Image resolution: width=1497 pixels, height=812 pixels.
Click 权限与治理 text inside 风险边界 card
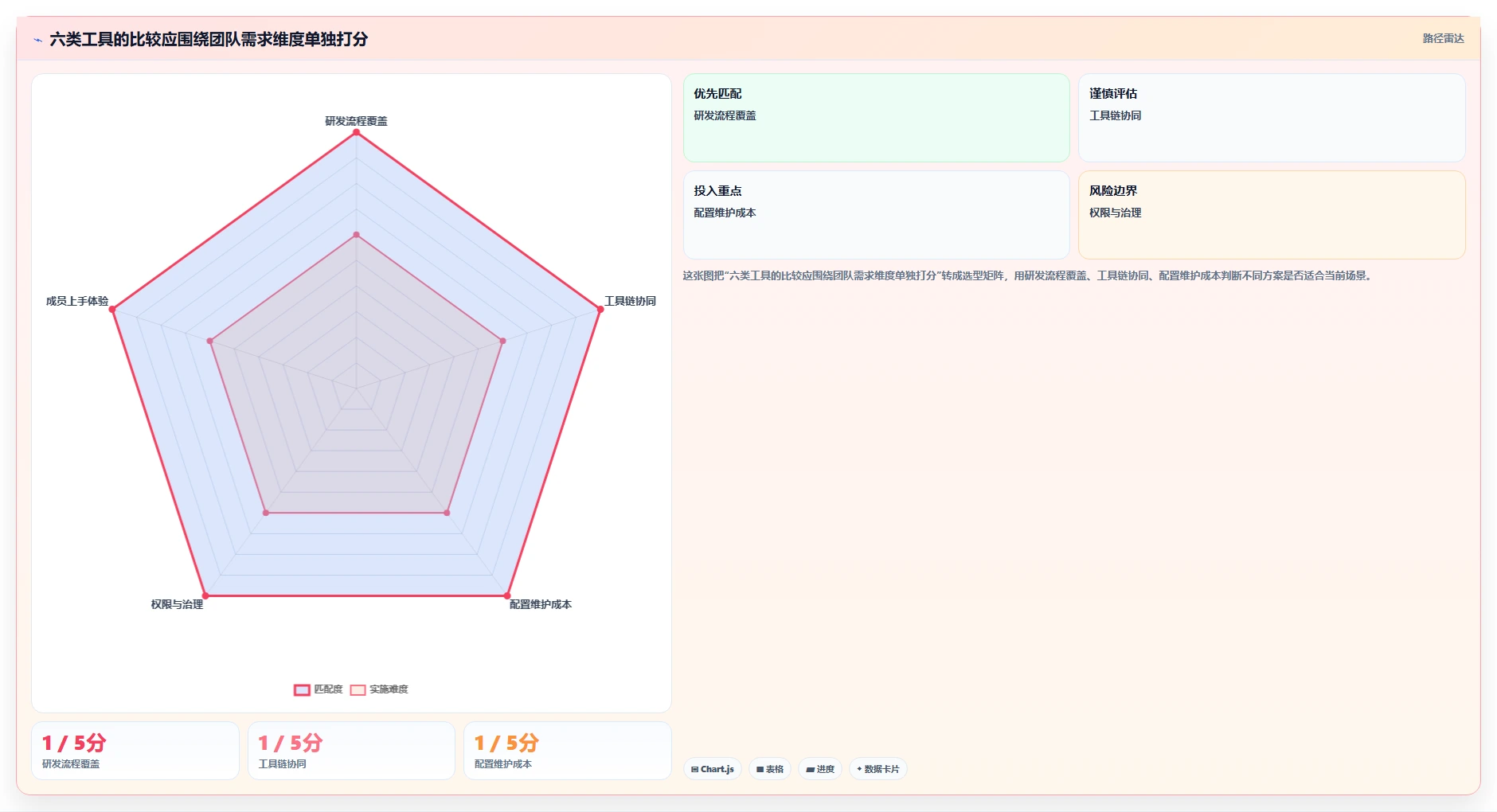click(1115, 213)
